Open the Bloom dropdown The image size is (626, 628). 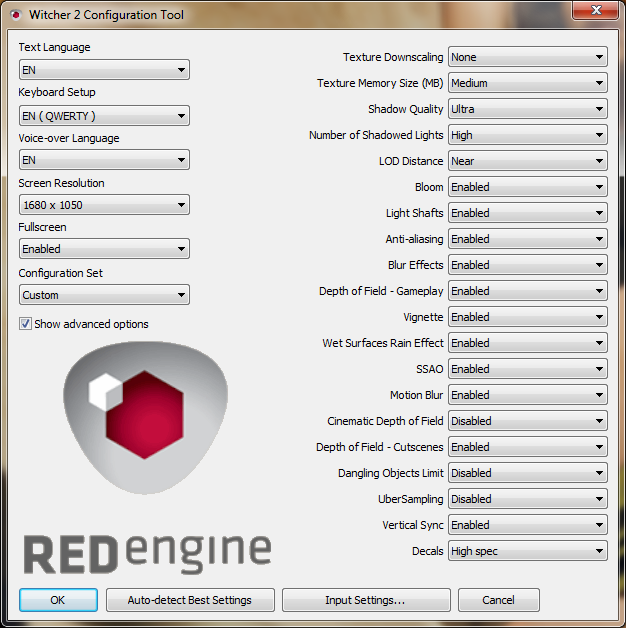[527, 187]
